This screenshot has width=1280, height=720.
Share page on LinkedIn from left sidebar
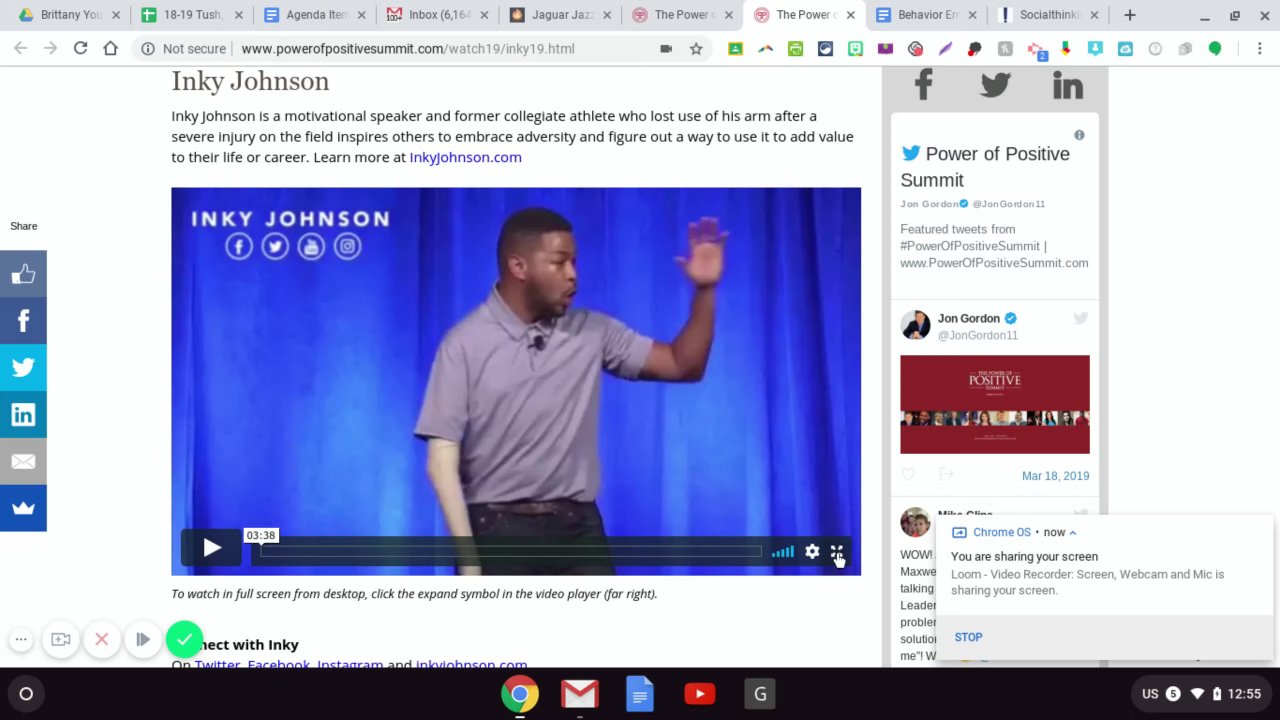tap(23, 414)
